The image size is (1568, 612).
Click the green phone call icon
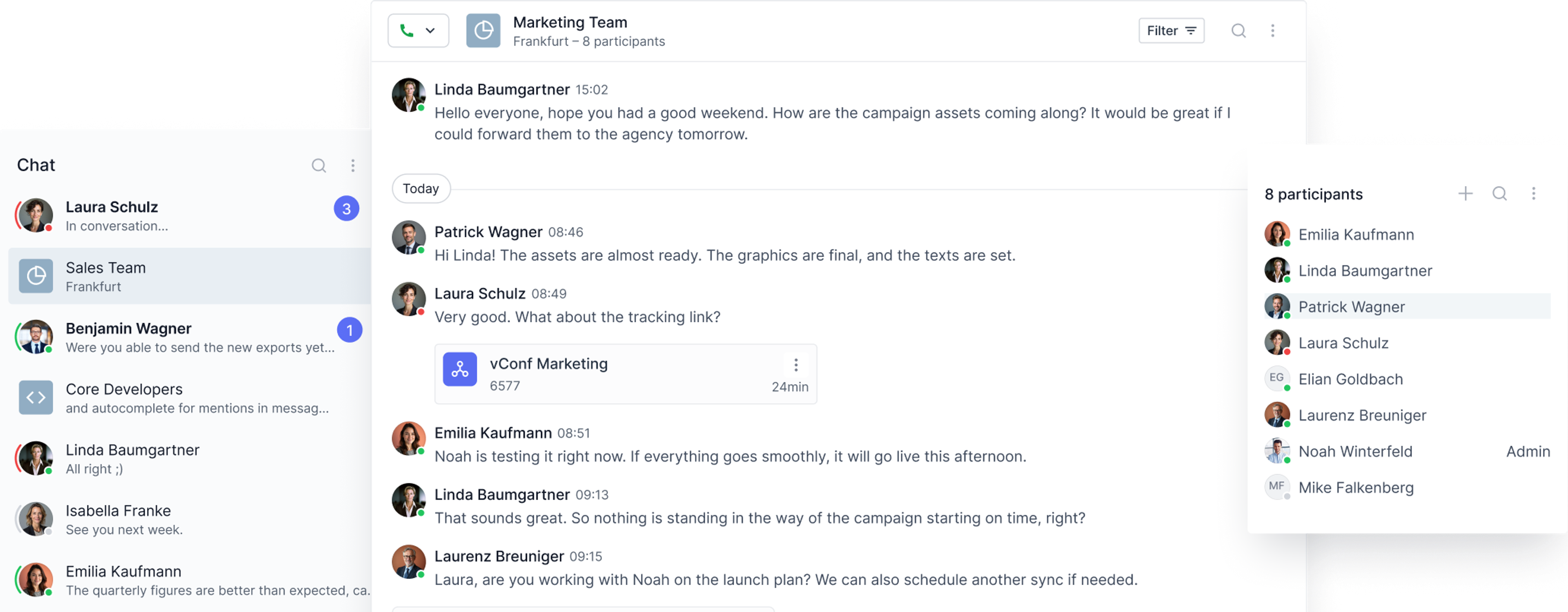tap(407, 31)
